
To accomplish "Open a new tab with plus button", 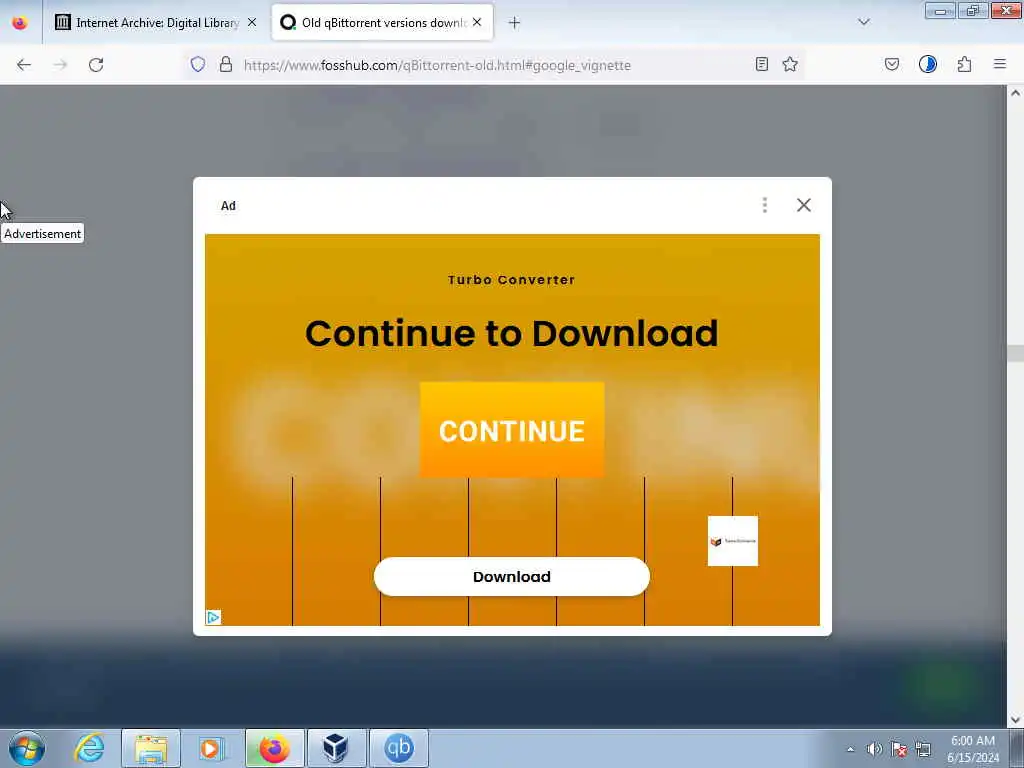I will [515, 23].
